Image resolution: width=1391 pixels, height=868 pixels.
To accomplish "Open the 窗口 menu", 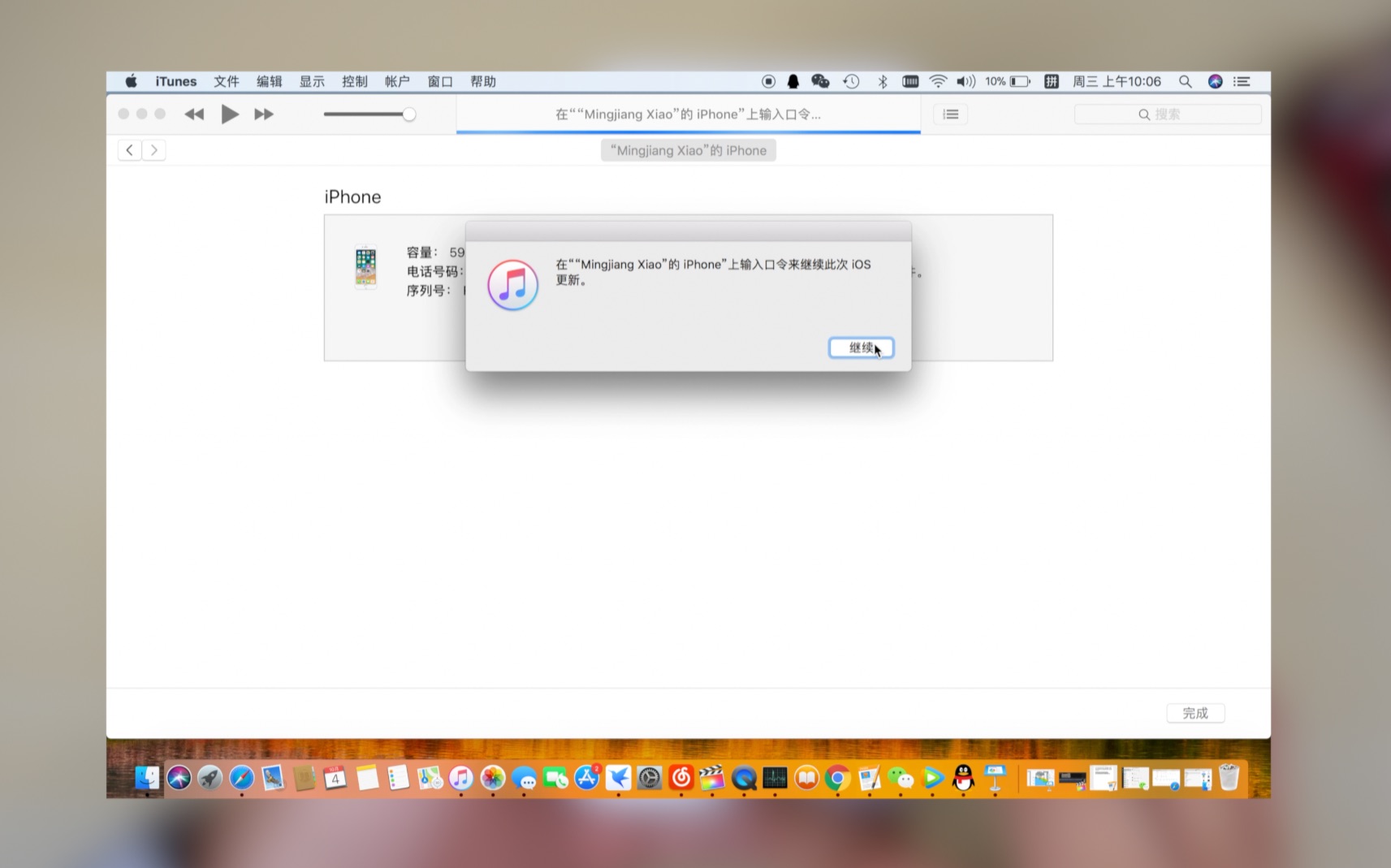I will (x=440, y=81).
